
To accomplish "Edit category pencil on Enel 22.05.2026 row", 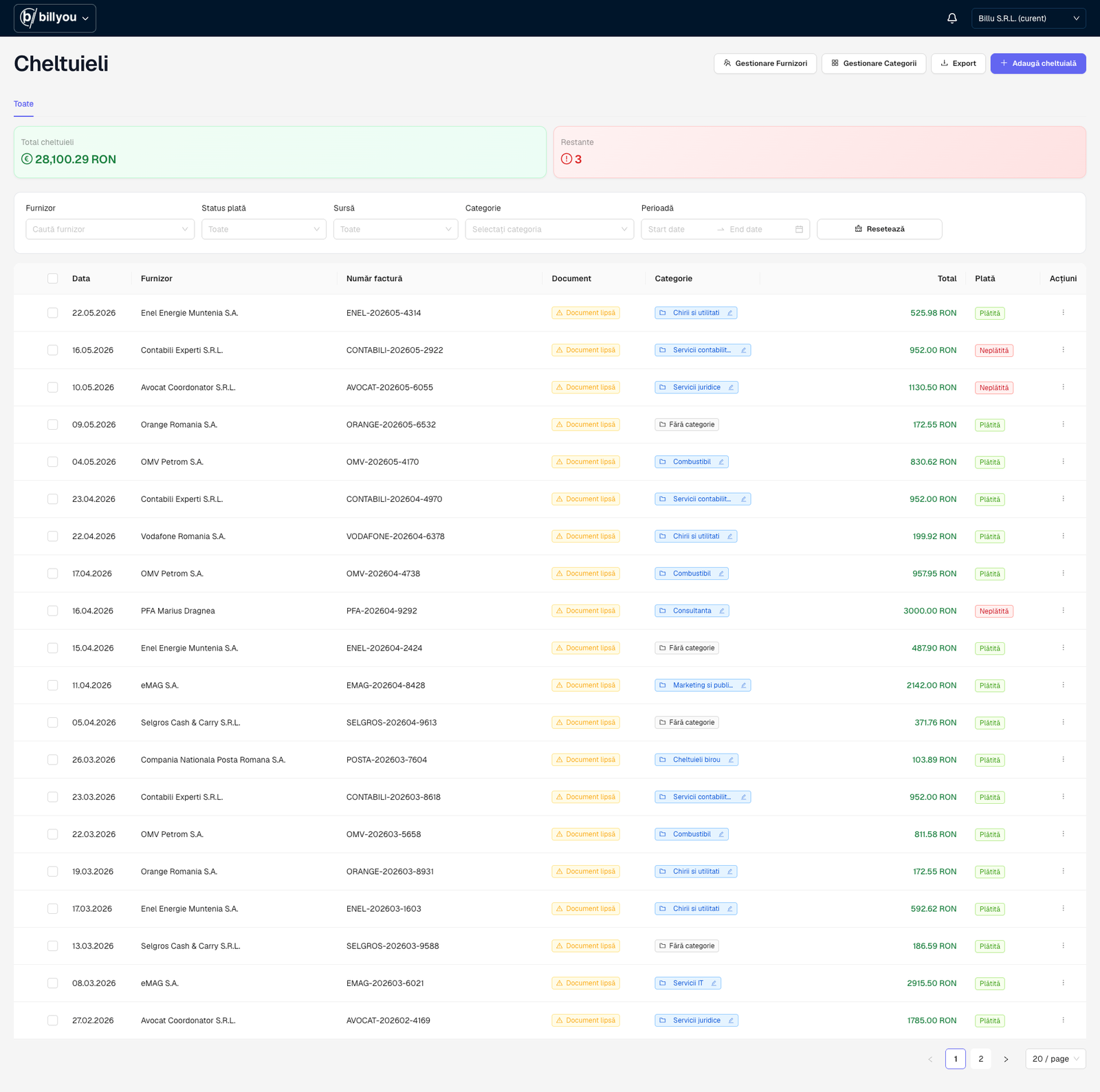I will tap(730, 313).
